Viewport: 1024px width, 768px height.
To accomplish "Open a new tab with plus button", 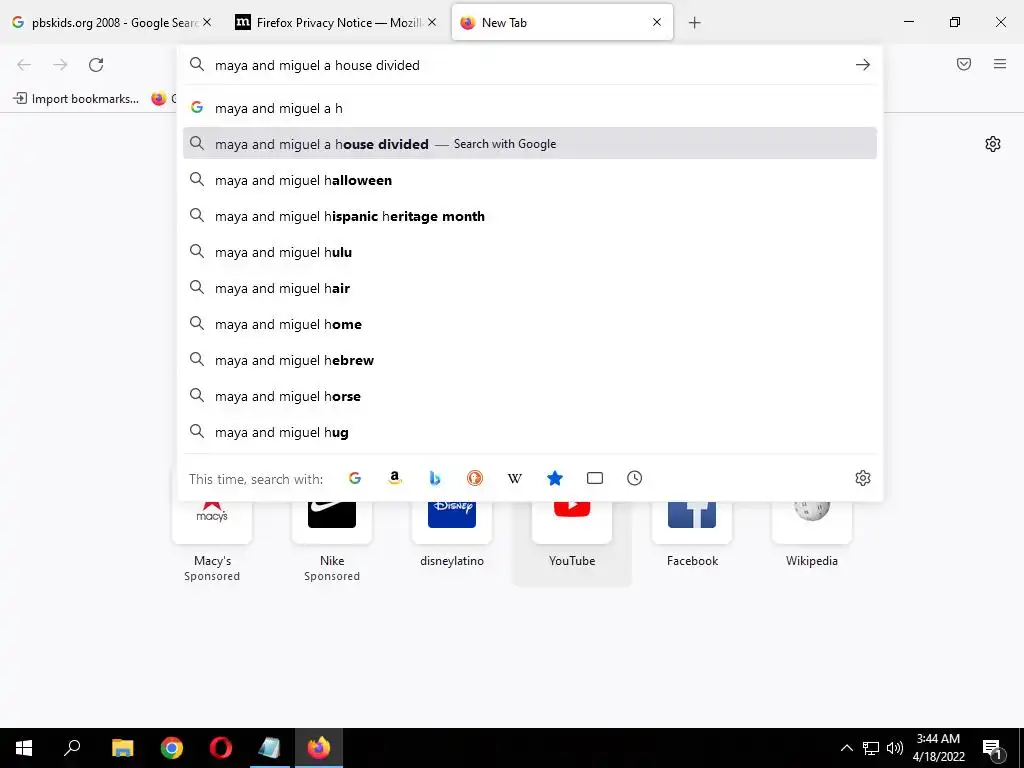I will tap(695, 23).
